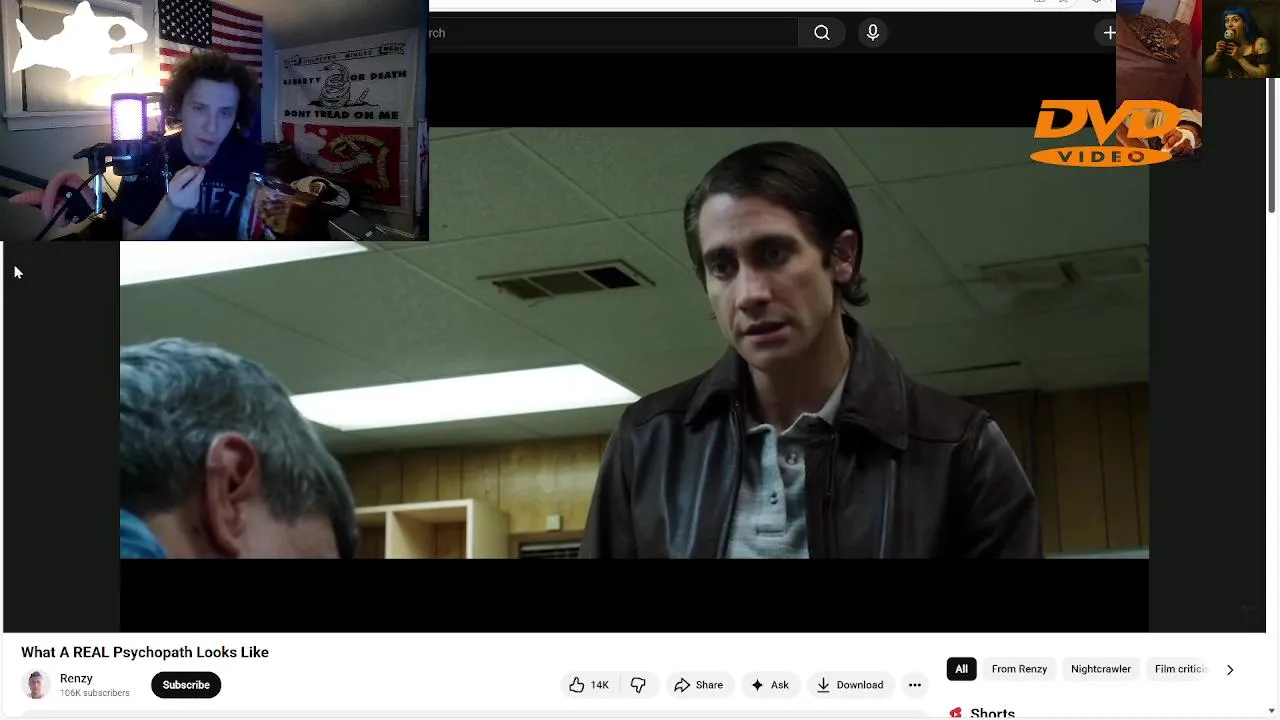1280x720 pixels.
Task: Dislike the video with thumbs down
Action: pos(638,685)
